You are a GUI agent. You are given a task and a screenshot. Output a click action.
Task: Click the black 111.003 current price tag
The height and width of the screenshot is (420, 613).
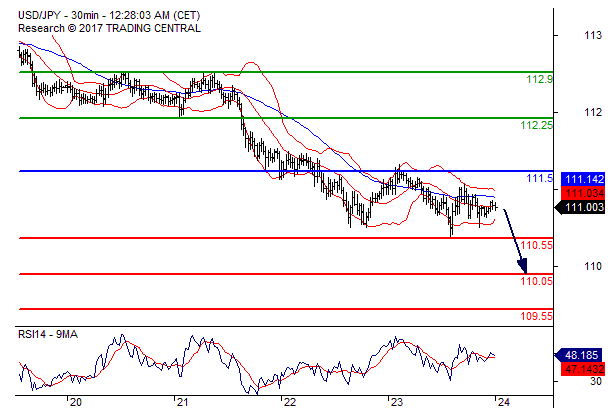[x=580, y=207]
